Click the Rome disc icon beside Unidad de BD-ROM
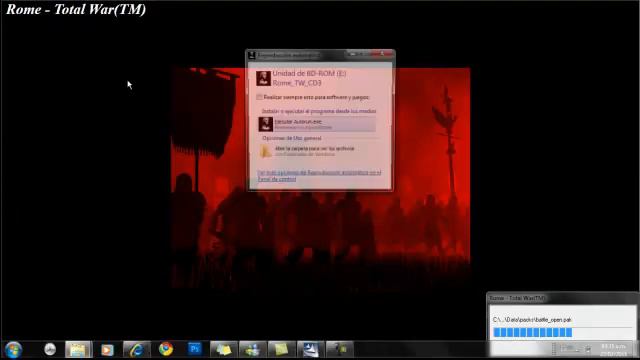Image resolution: width=640 pixels, height=360 pixels. pos(263,78)
